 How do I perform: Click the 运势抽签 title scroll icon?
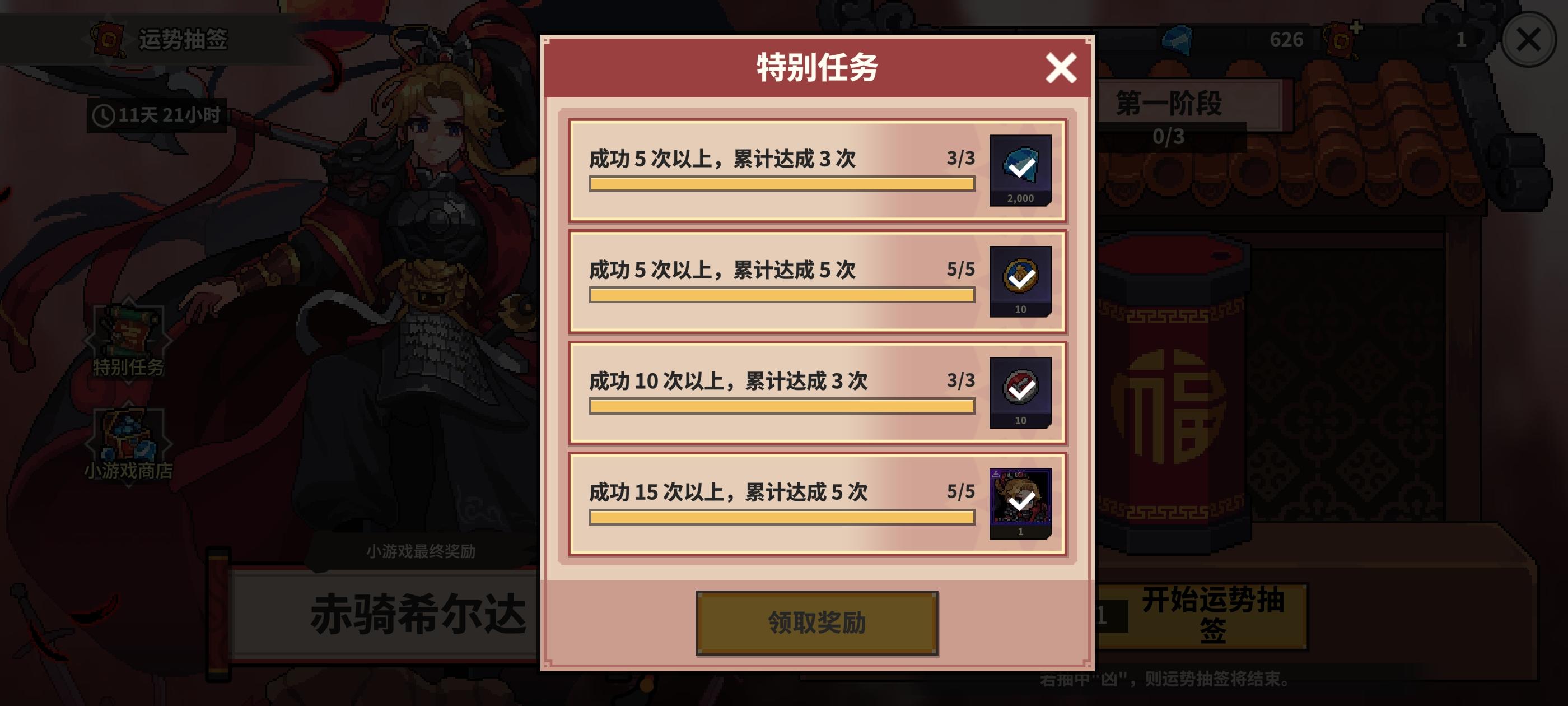coord(108,39)
